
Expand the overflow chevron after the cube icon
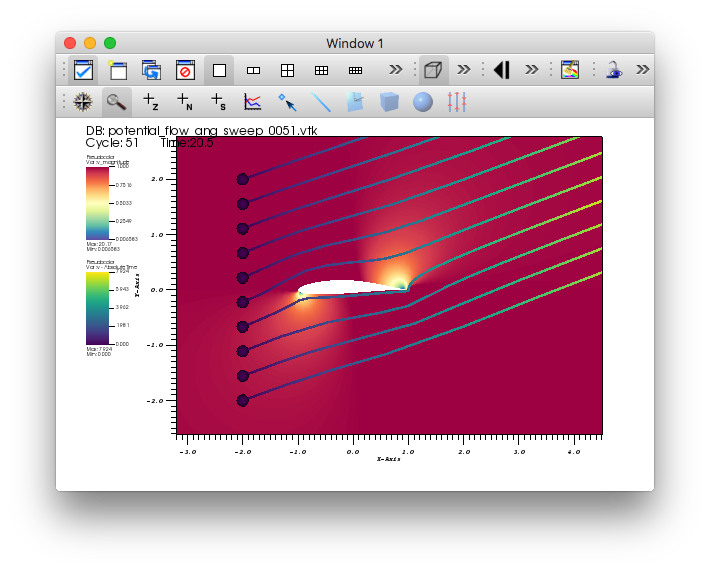click(x=464, y=70)
